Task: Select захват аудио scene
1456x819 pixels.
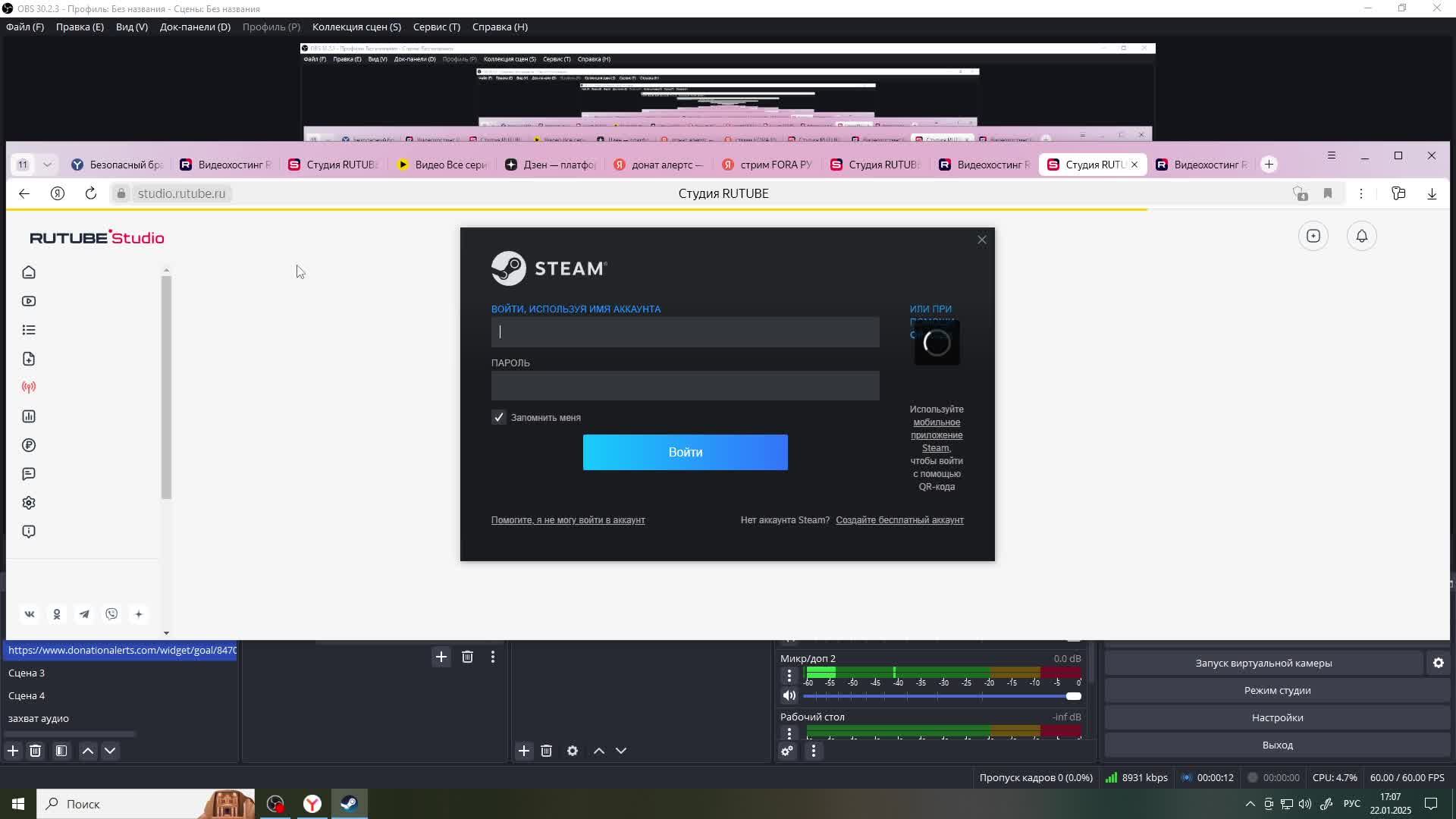Action: pyautogui.click(x=121, y=718)
